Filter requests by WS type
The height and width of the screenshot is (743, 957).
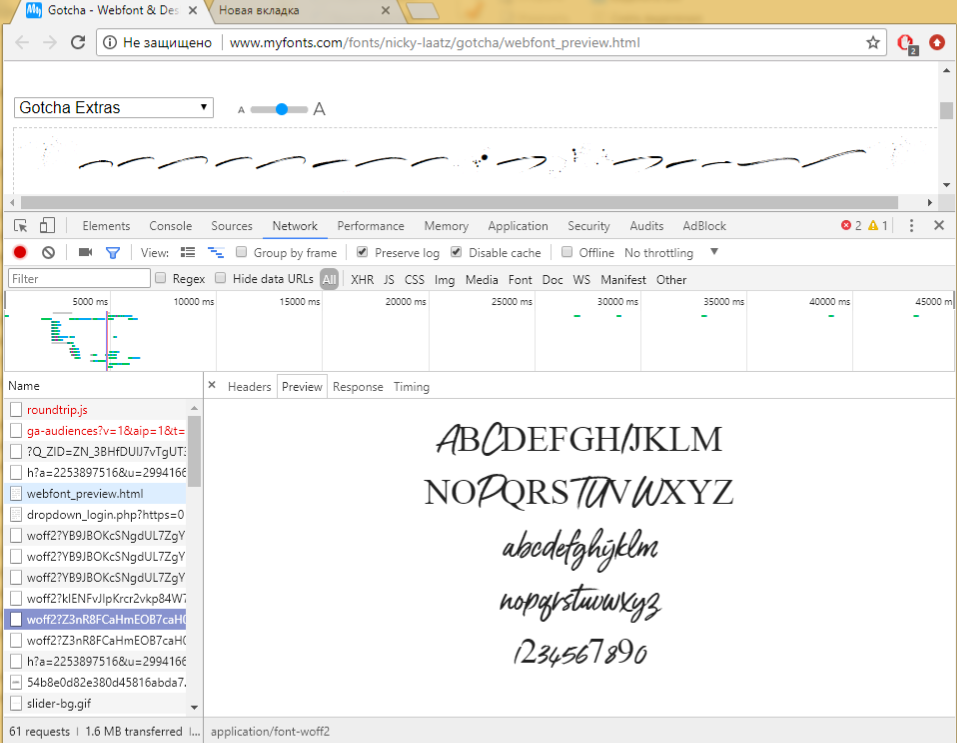pos(581,280)
